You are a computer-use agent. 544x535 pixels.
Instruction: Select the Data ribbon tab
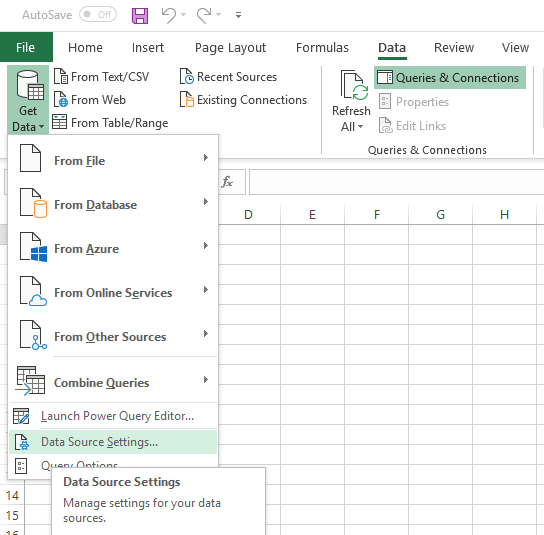tap(392, 48)
